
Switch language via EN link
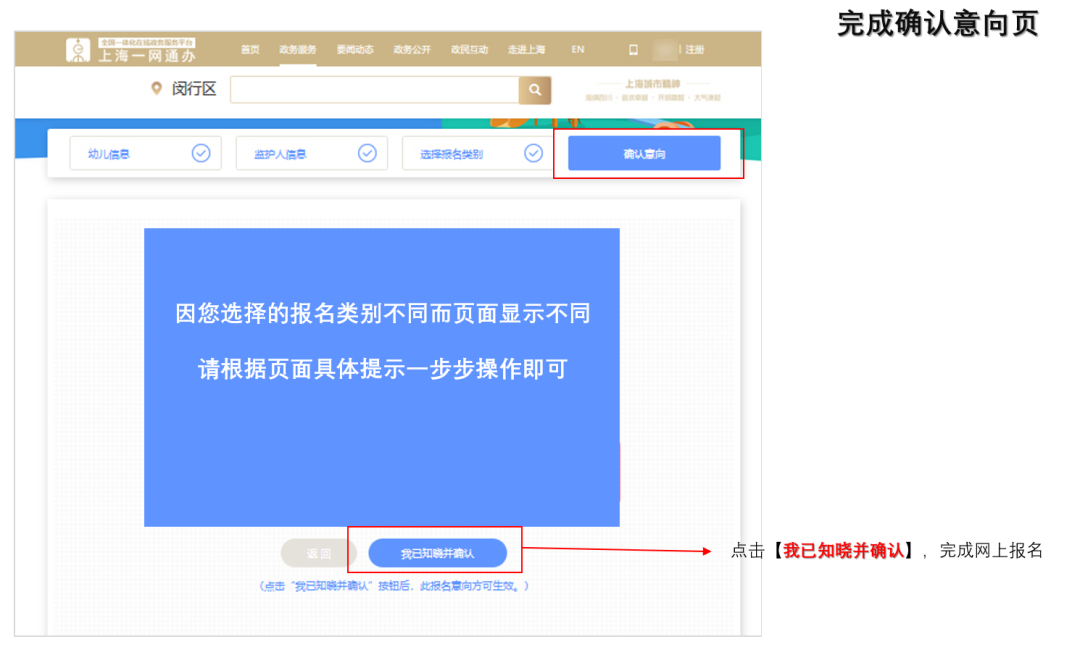(578, 50)
